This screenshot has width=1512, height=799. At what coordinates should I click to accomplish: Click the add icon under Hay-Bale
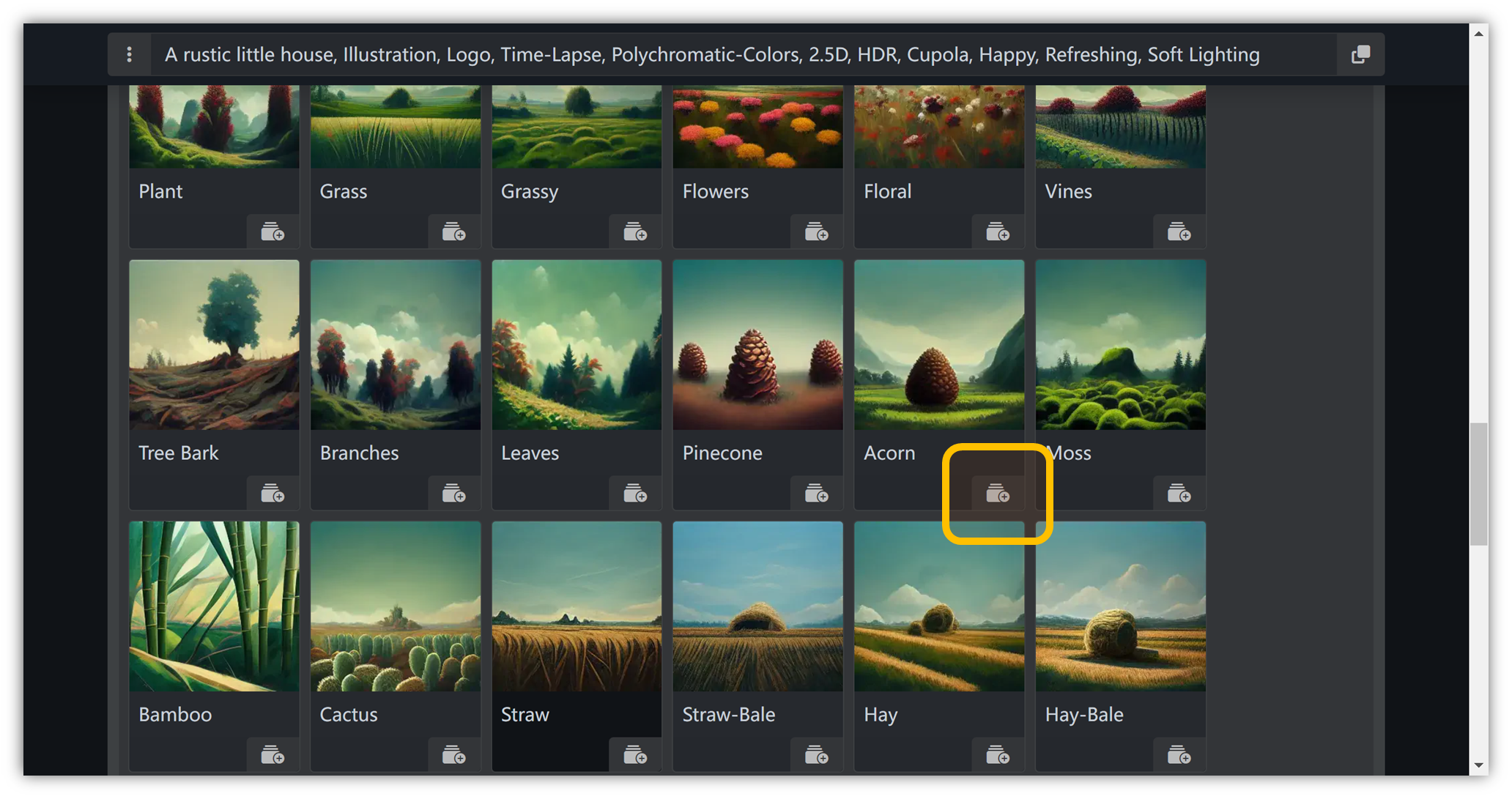(x=1179, y=755)
